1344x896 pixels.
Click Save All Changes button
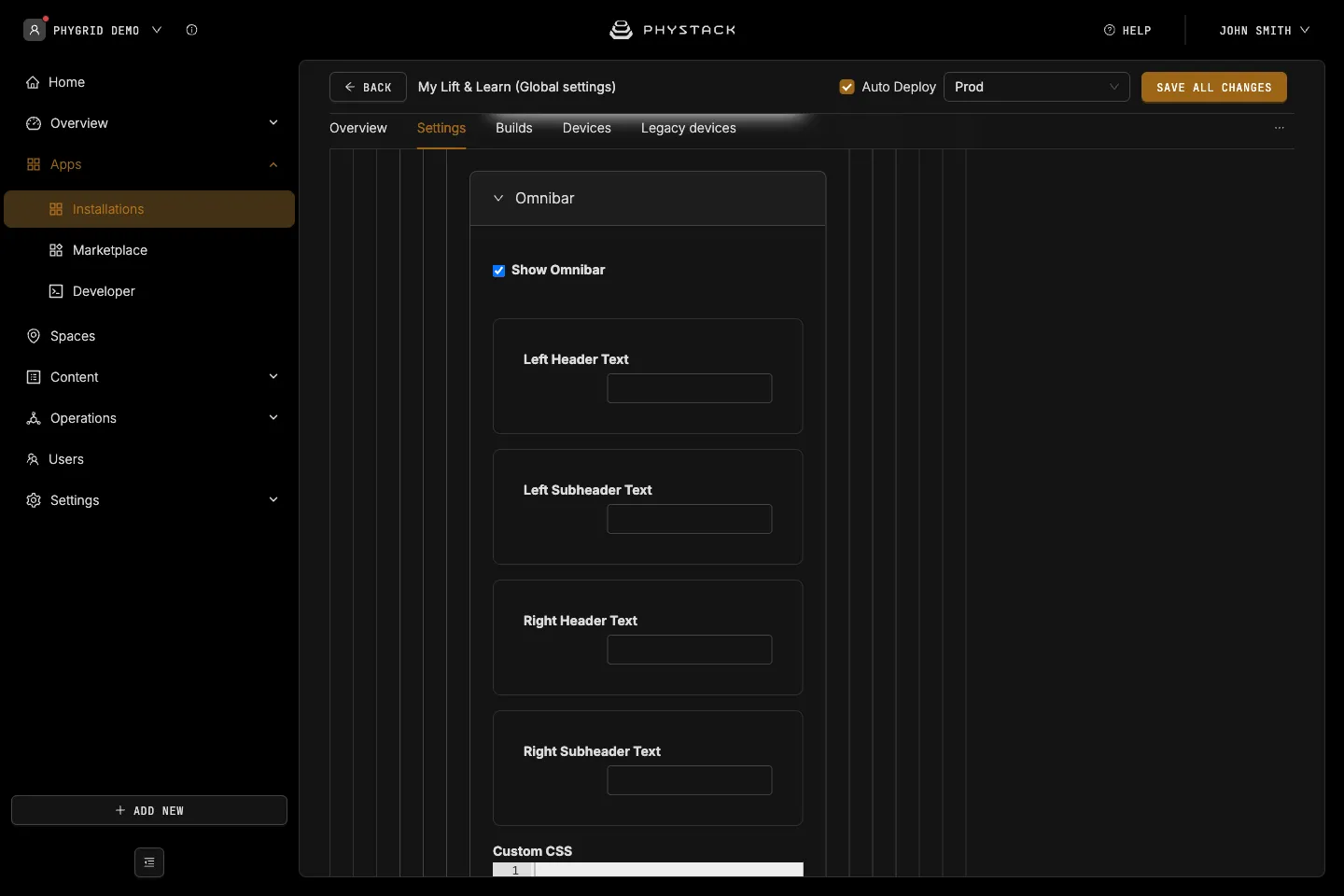pos(1214,87)
